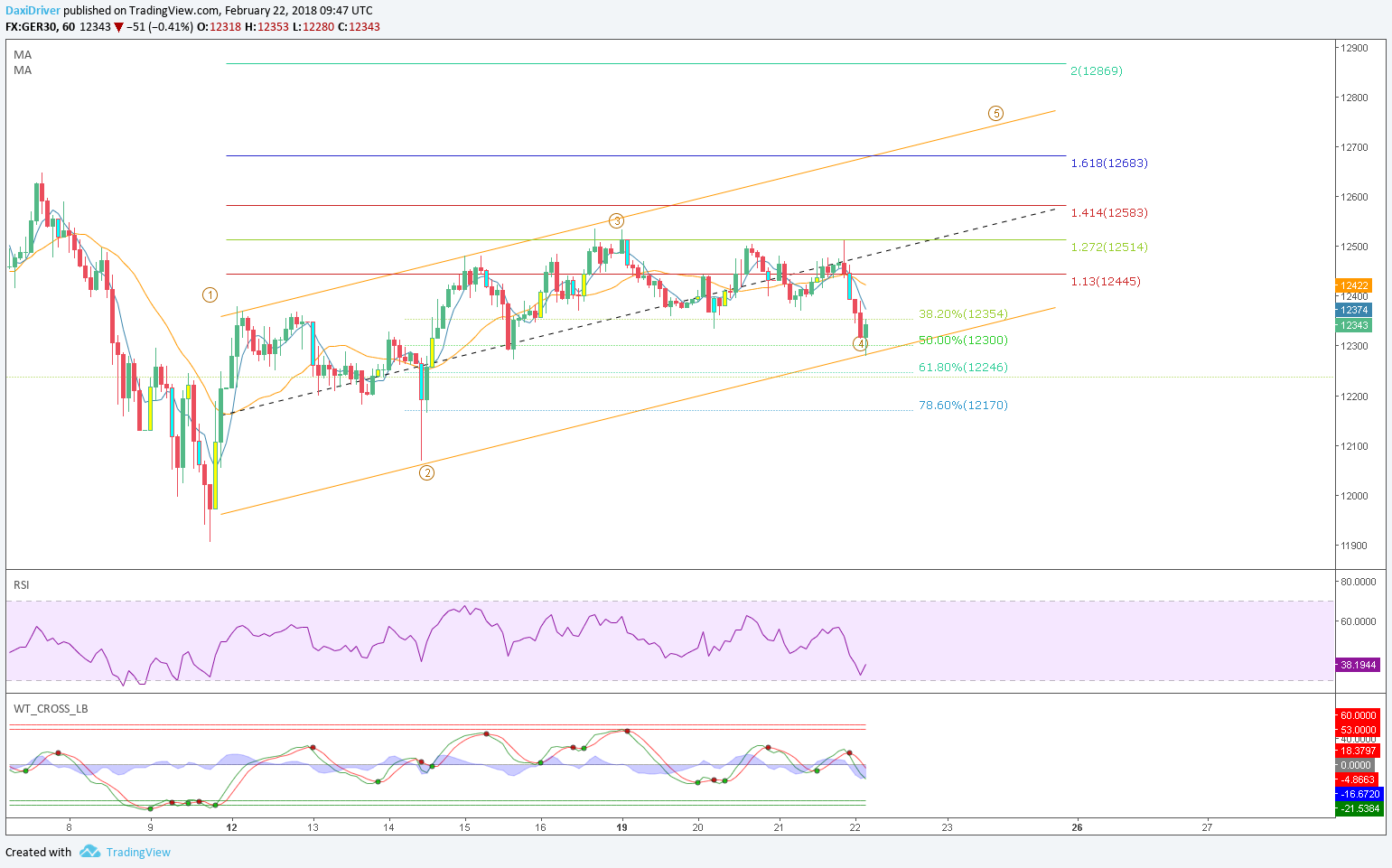
Task: Click the 12100 price axis label
Action: (1354, 446)
